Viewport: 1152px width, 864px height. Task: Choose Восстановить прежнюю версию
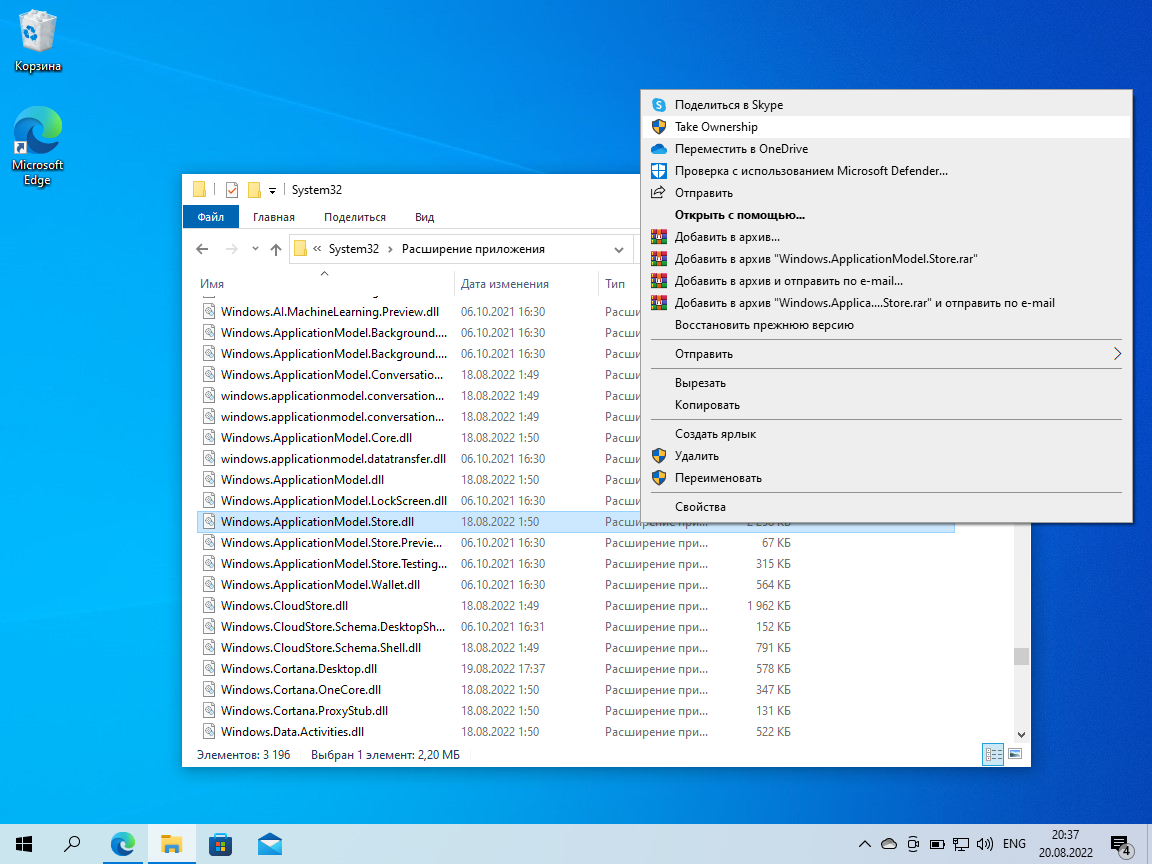point(886,325)
